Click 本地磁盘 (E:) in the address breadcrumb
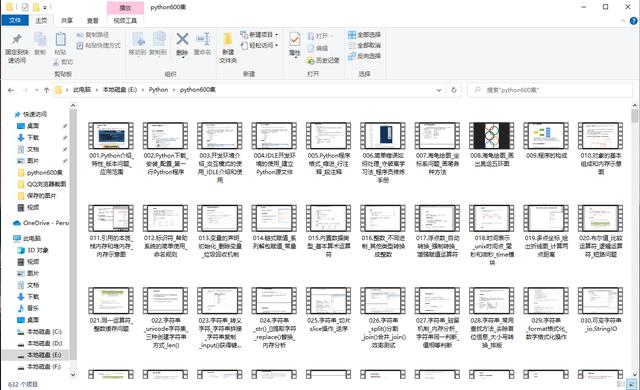This screenshot has width=640, height=390. (120, 90)
